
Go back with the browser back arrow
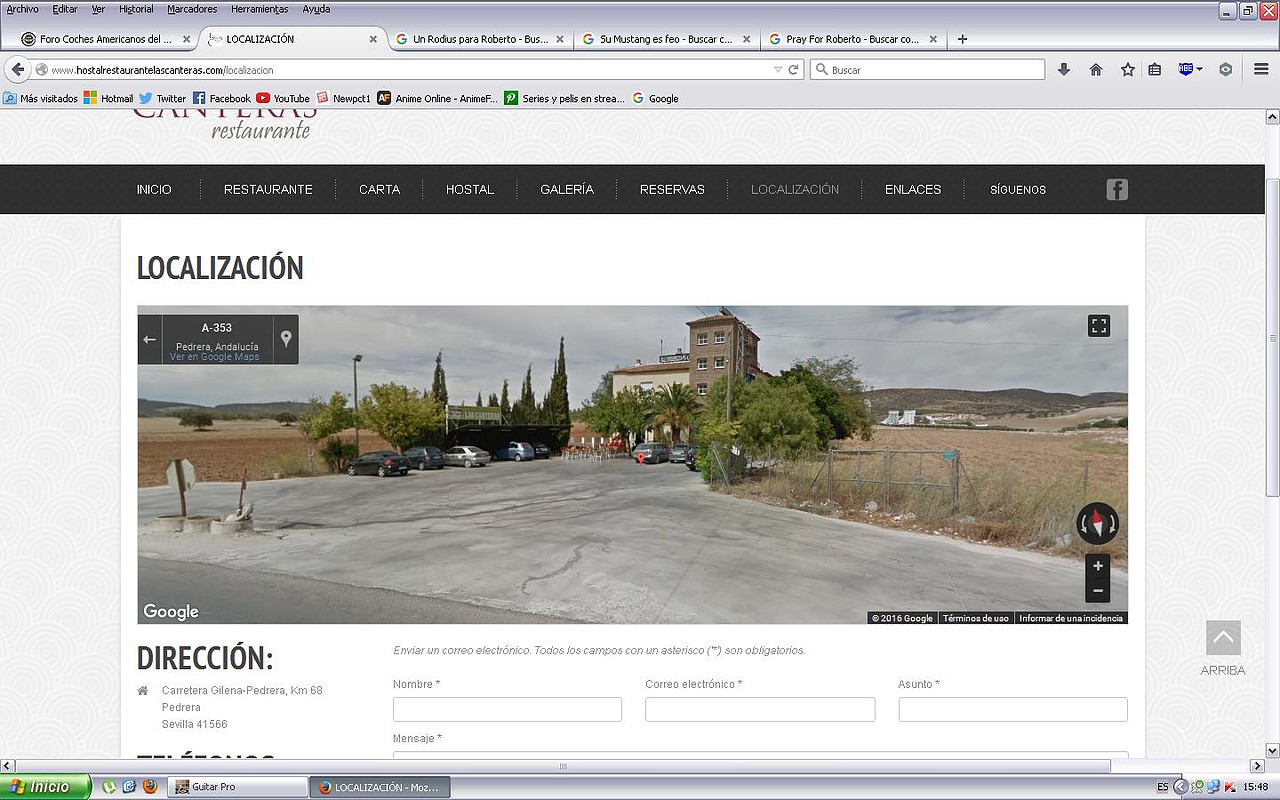[17, 69]
